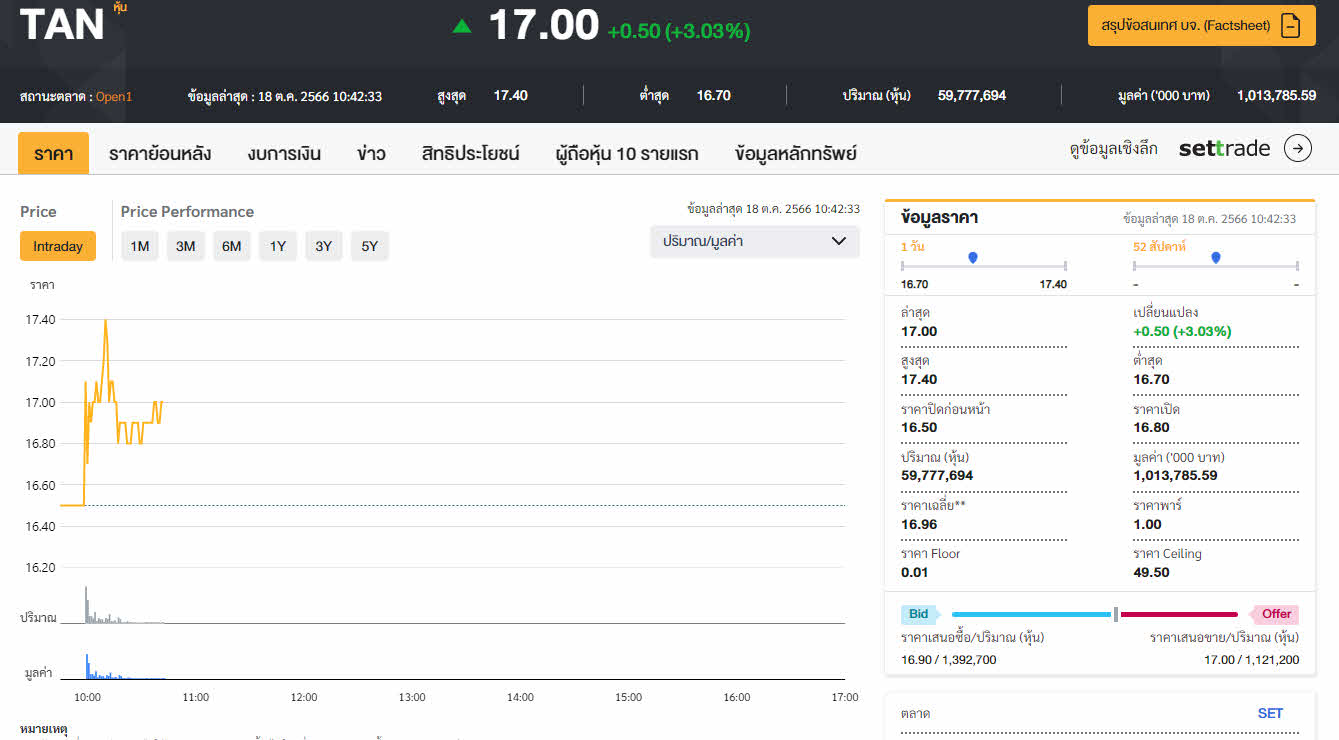This screenshot has height=740, width=1339.
Task: Open ผู้ถือหุ้น 10 รายแรก tab
Action: [x=627, y=154]
